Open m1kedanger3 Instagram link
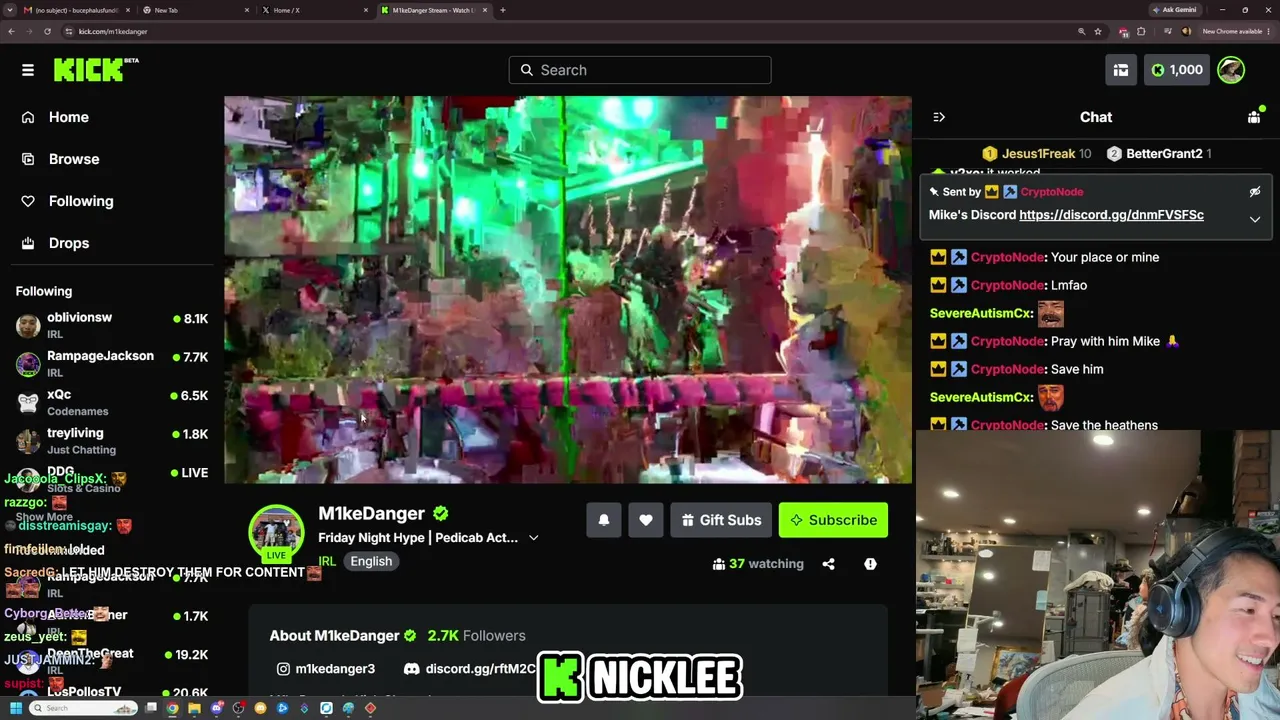This screenshot has width=1280, height=720. tap(326, 669)
